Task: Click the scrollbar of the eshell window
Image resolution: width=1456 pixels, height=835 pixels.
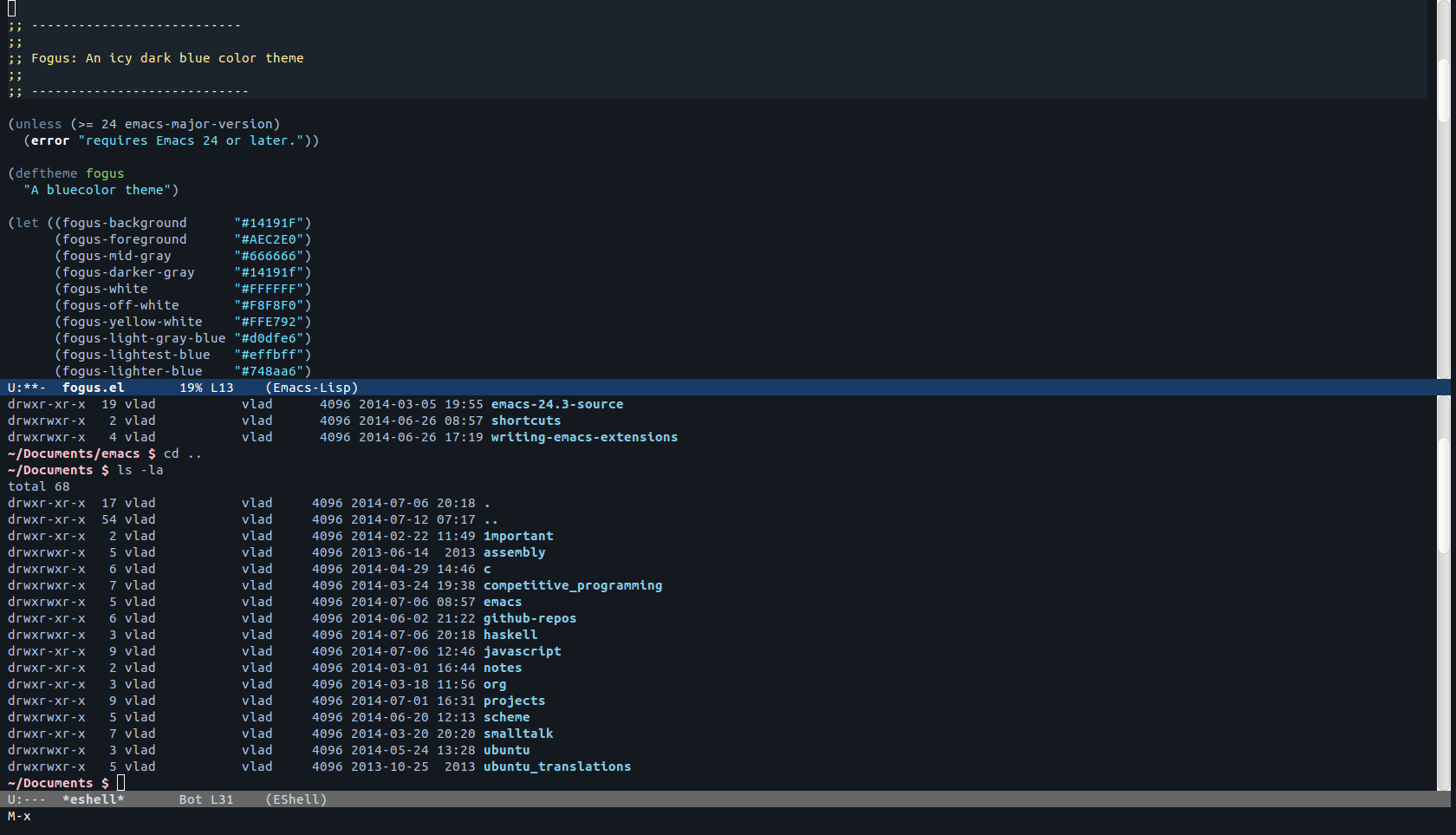Action: [1443, 593]
